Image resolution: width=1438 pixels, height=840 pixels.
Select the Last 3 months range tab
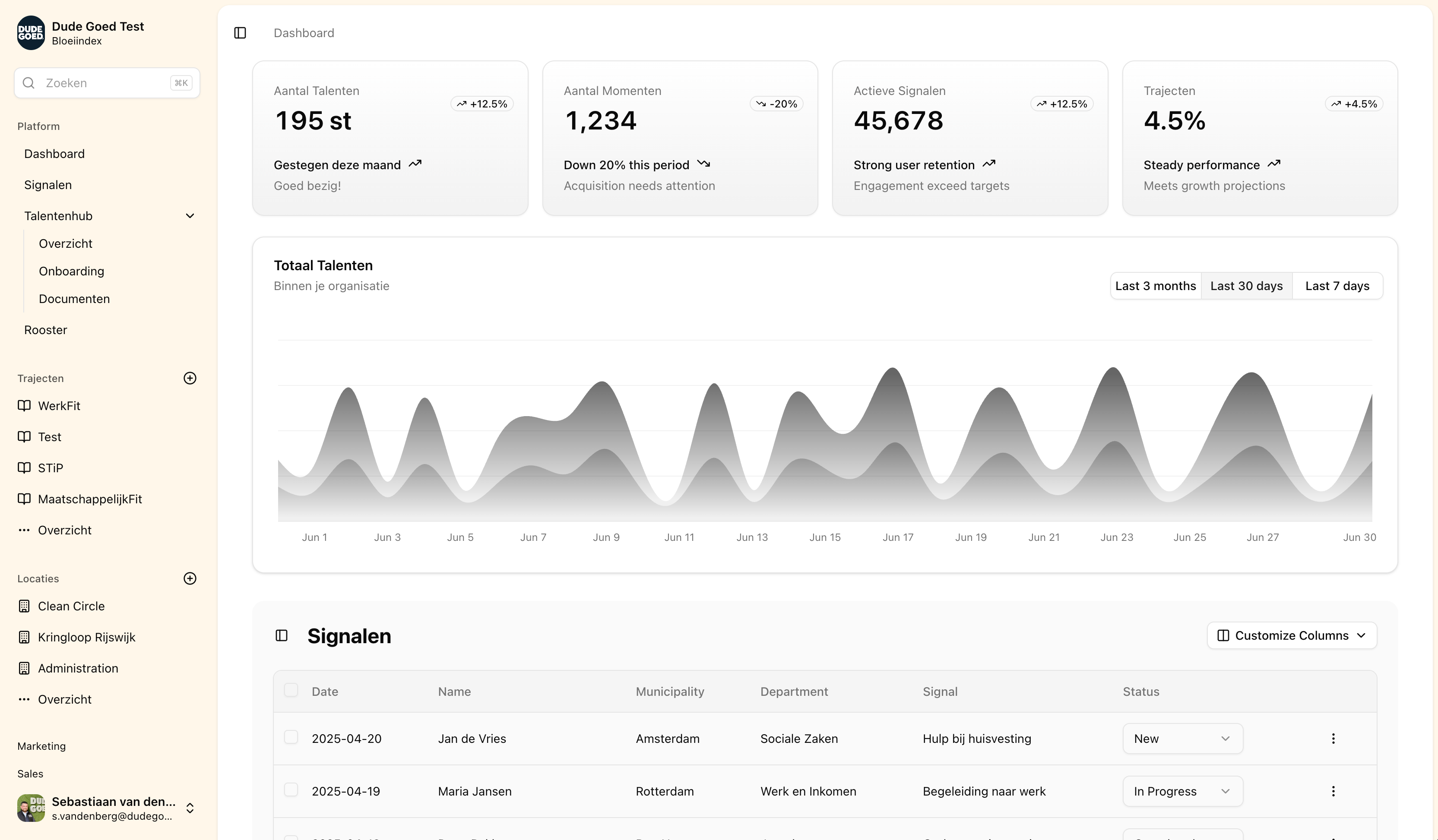point(1156,286)
